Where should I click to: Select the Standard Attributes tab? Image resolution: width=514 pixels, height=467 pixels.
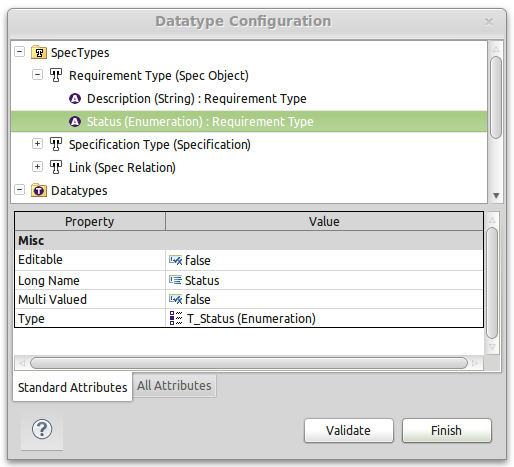click(x=72, y=387)
